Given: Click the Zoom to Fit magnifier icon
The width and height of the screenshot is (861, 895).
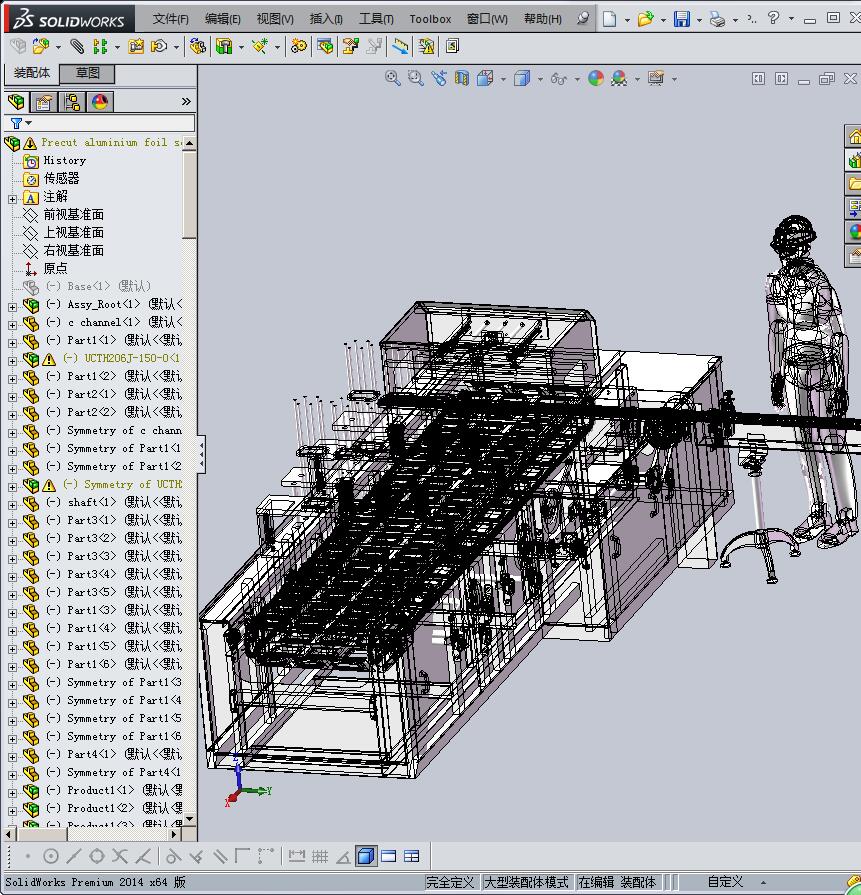Looking at the screenshot, I should click(x=393, y=78).
